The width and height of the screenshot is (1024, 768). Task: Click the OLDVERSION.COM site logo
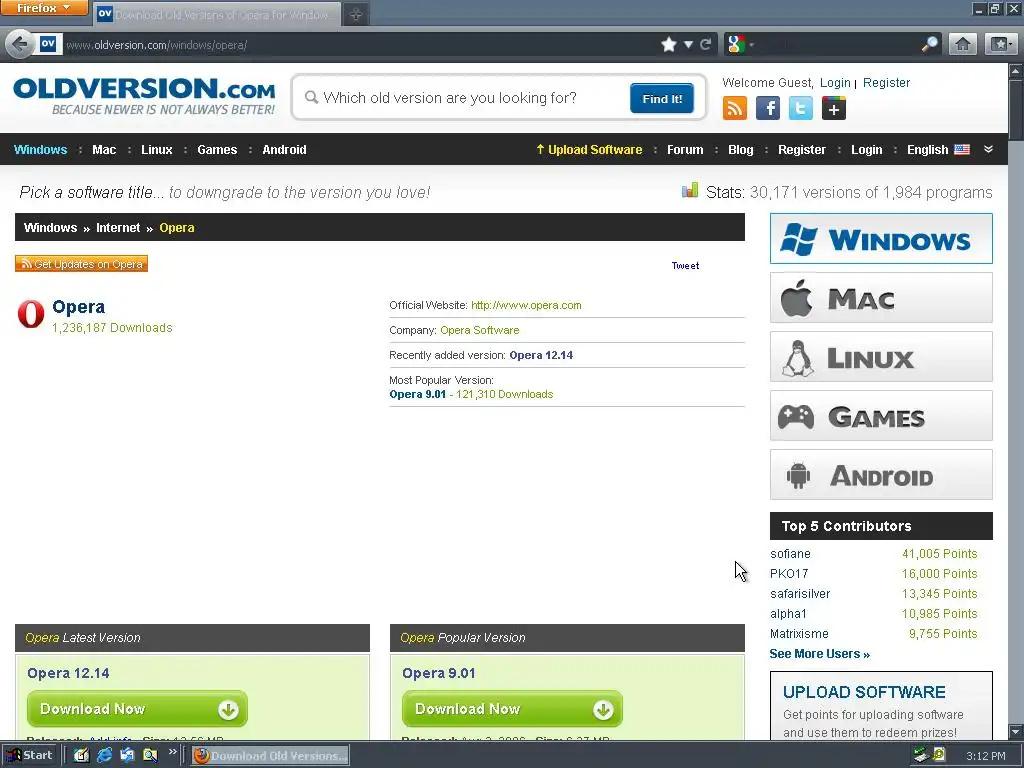pyautogui.click(x=144, y=96)
